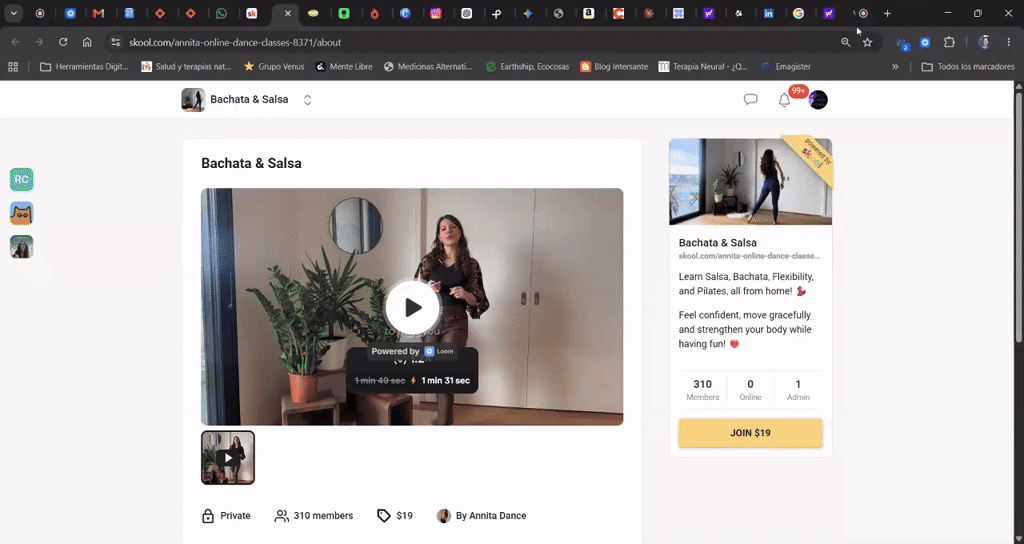Click the 0 Online stat

pos(750,390)
